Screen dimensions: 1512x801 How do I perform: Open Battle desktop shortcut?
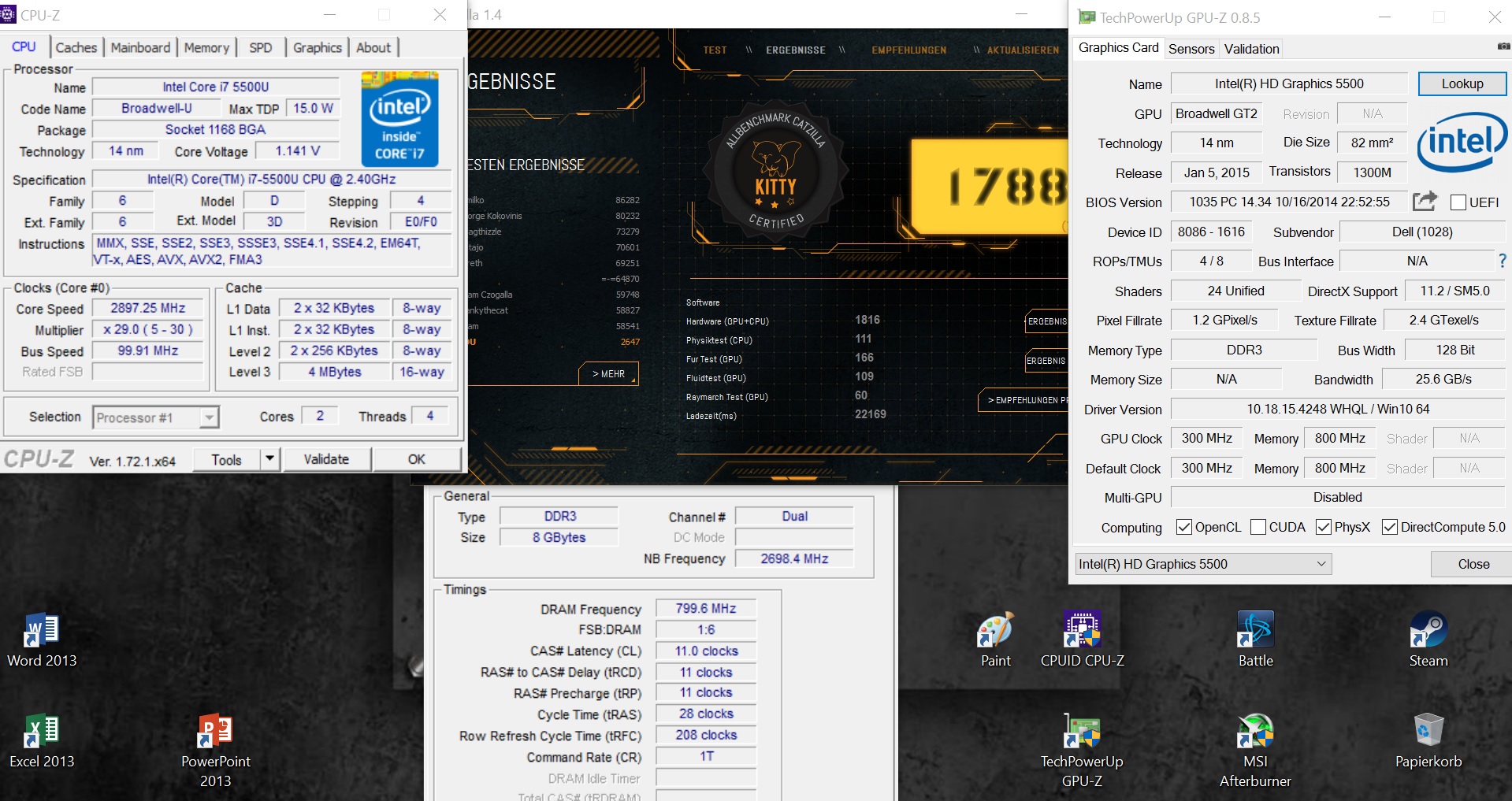tap(1255, 640)
